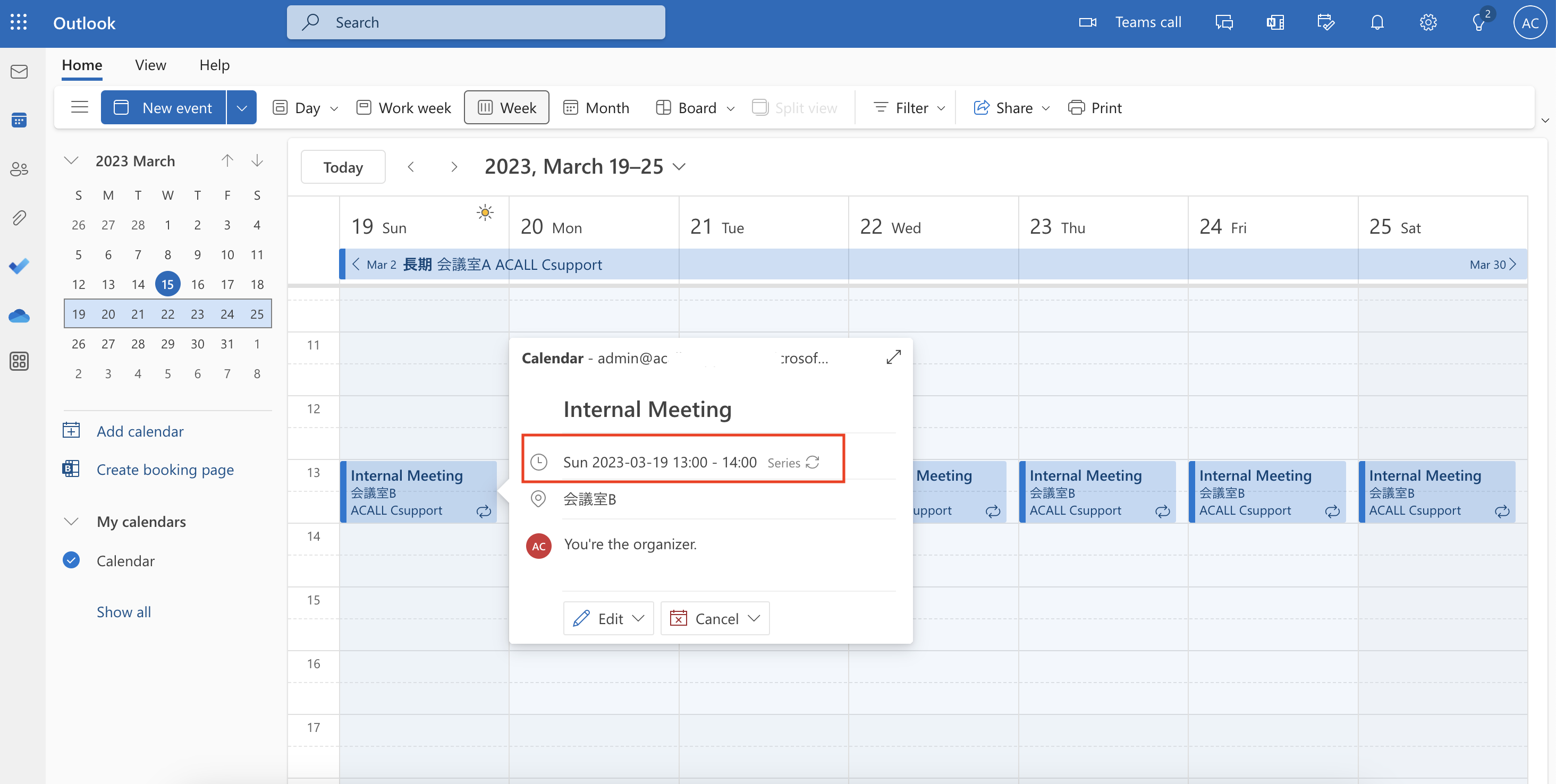Open the People app from the sidebar
This screenshot has width=1556, height=784.
pyautogui.click(x=19, y=169)
